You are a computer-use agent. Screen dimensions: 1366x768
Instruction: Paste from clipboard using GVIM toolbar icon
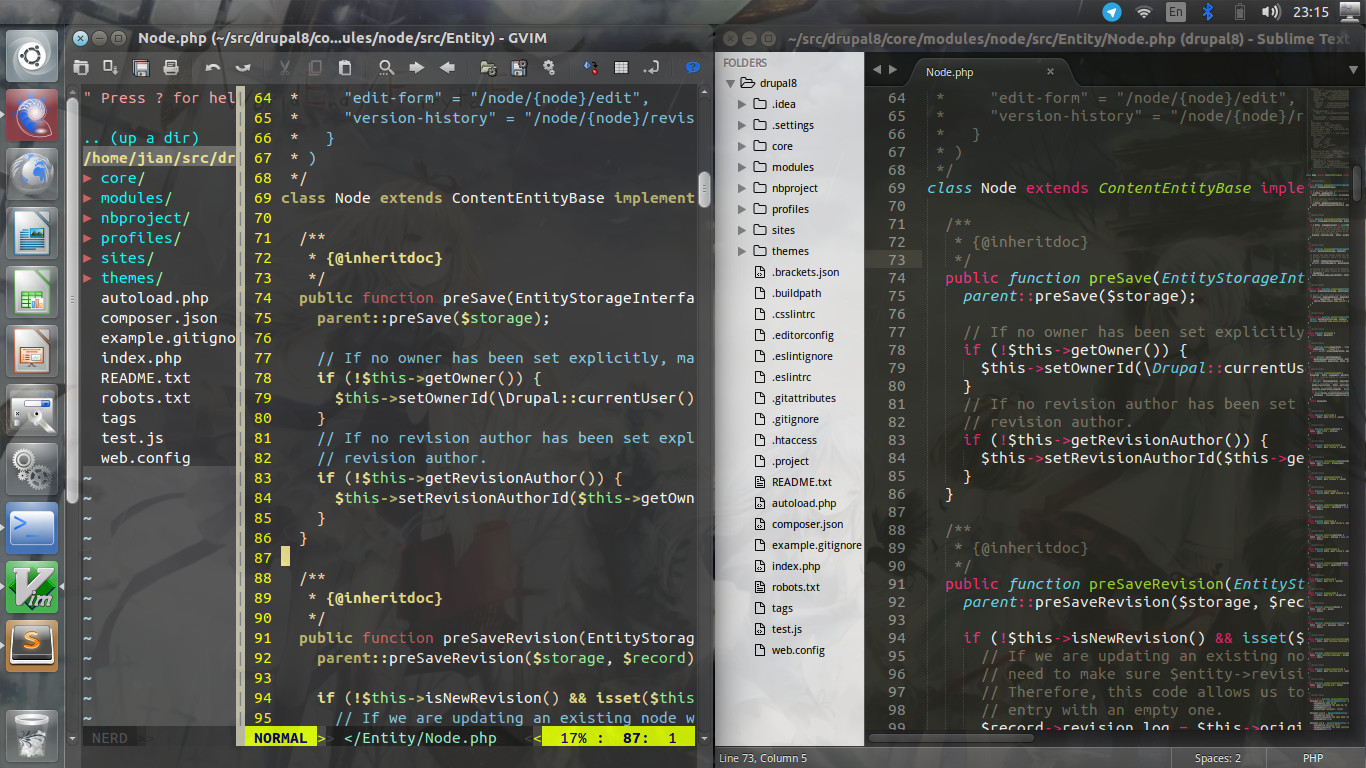coord(345,68)
